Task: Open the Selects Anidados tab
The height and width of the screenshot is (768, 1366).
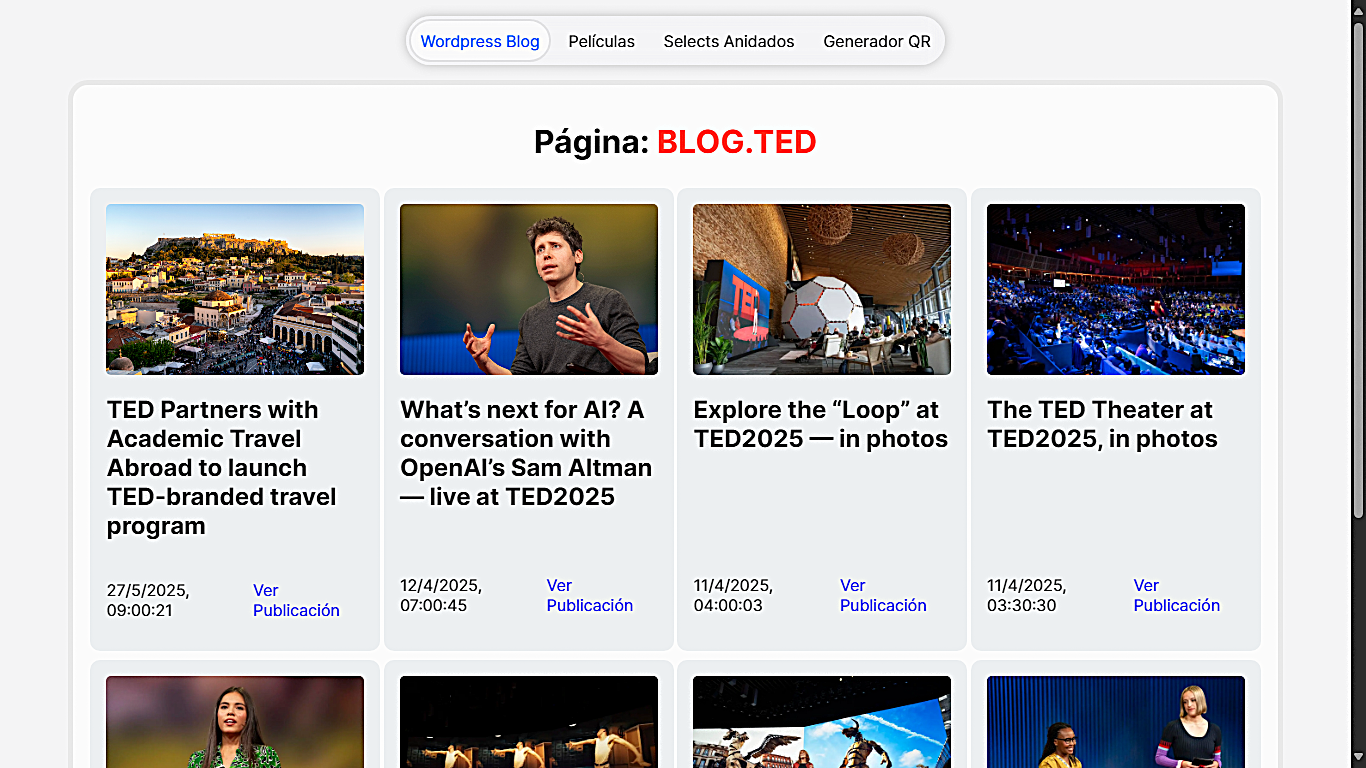Action: 729,41
